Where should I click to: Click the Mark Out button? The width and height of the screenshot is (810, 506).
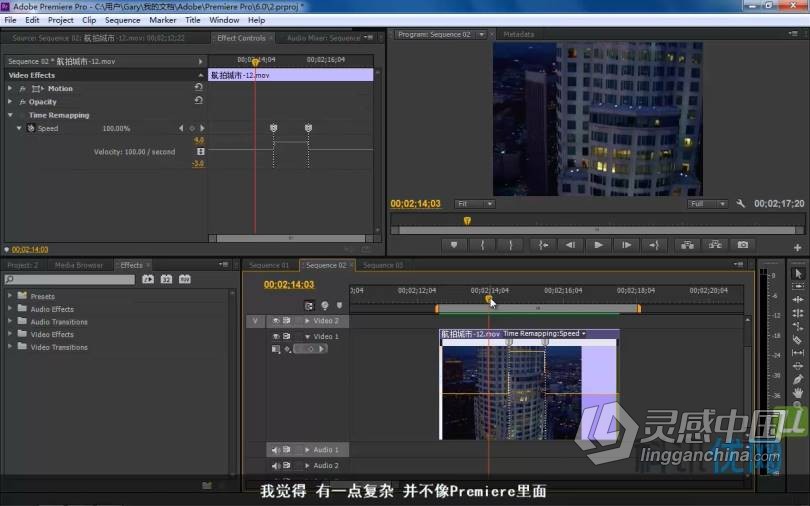point(510,245)
